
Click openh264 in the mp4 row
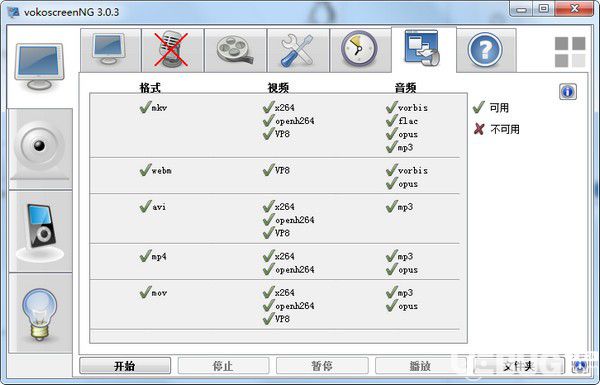coord(289,269)
